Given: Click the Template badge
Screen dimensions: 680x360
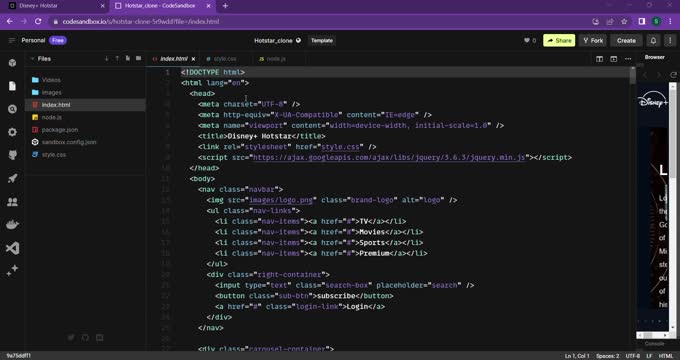Looking at the screenshot, I should click(x=322, y=40).
